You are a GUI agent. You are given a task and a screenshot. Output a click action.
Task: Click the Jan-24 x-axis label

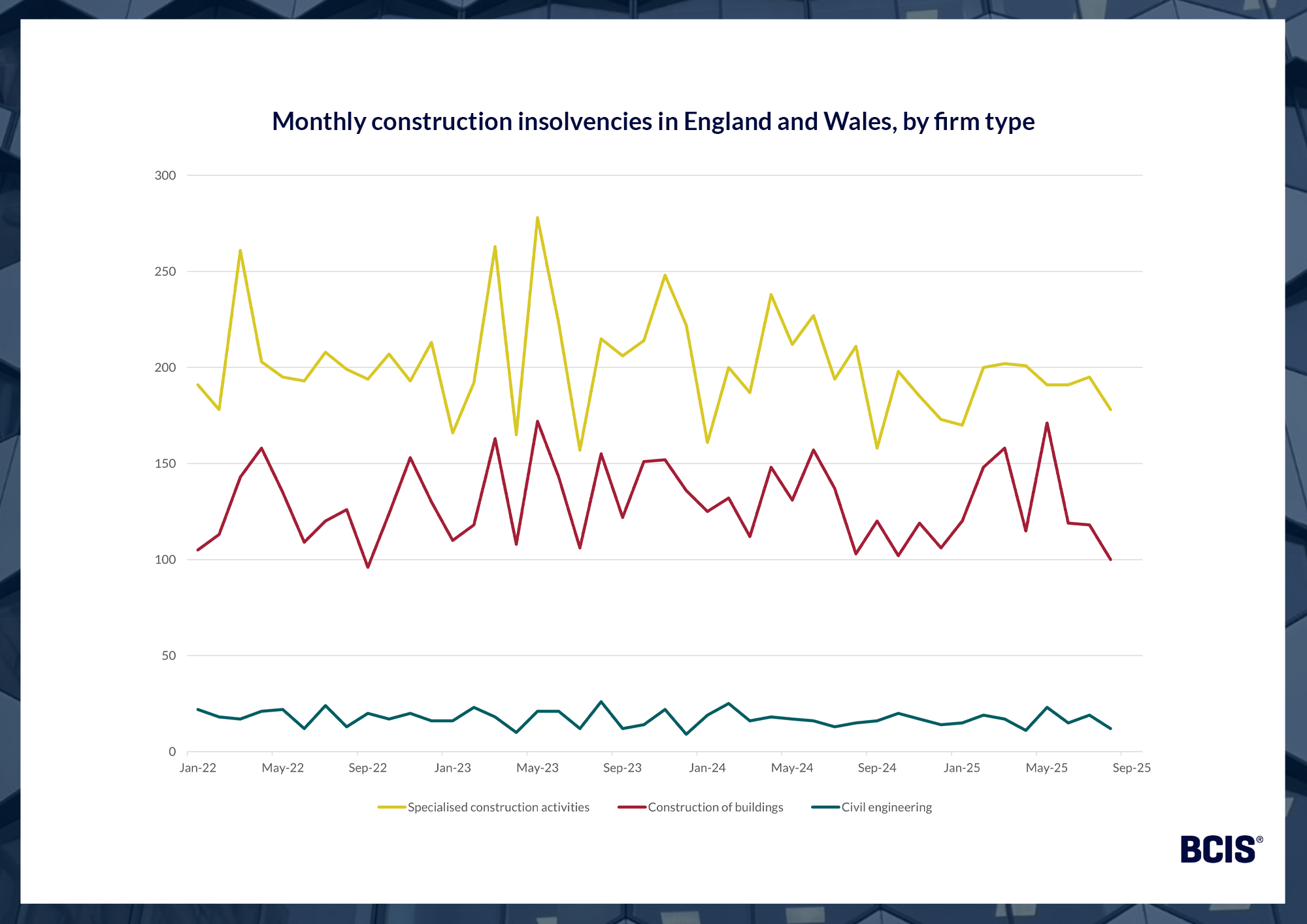707,768
